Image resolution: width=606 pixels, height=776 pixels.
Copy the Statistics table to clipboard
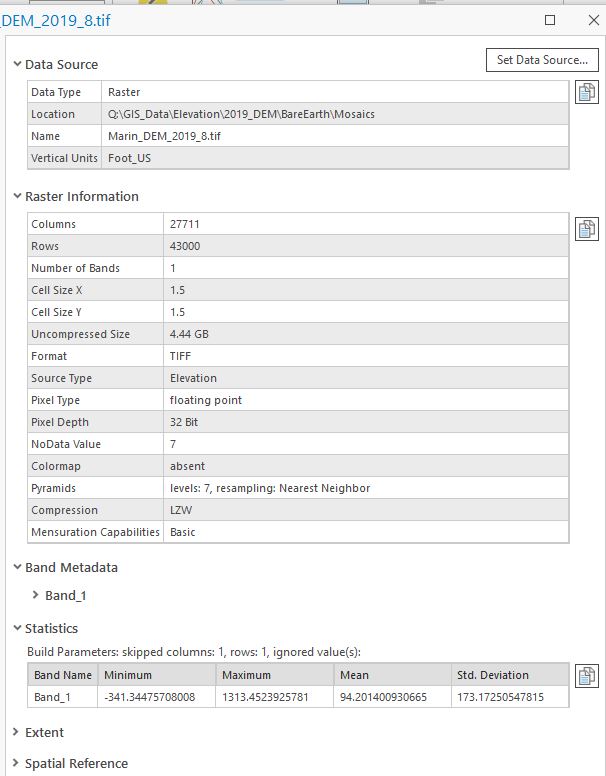tap(587, 676)
